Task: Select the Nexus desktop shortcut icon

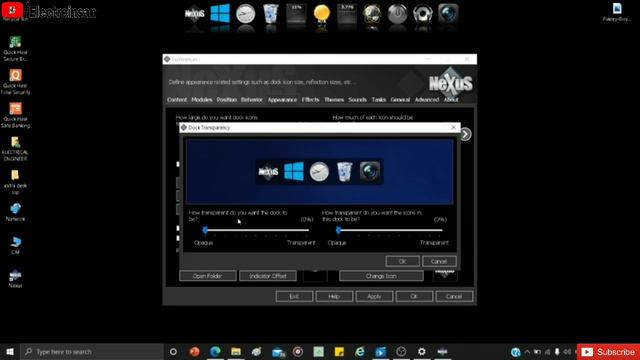Action: pyautogui.click(x=16, y=279)
